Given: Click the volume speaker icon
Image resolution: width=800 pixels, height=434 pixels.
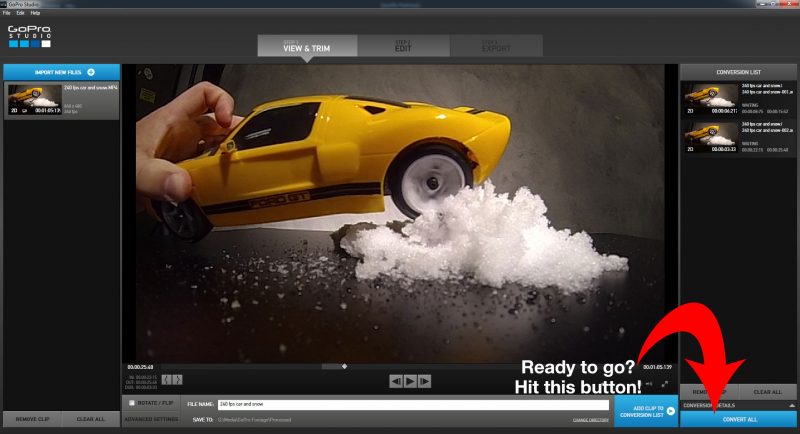Looking at the screenshot, I should tap(649, 382).
